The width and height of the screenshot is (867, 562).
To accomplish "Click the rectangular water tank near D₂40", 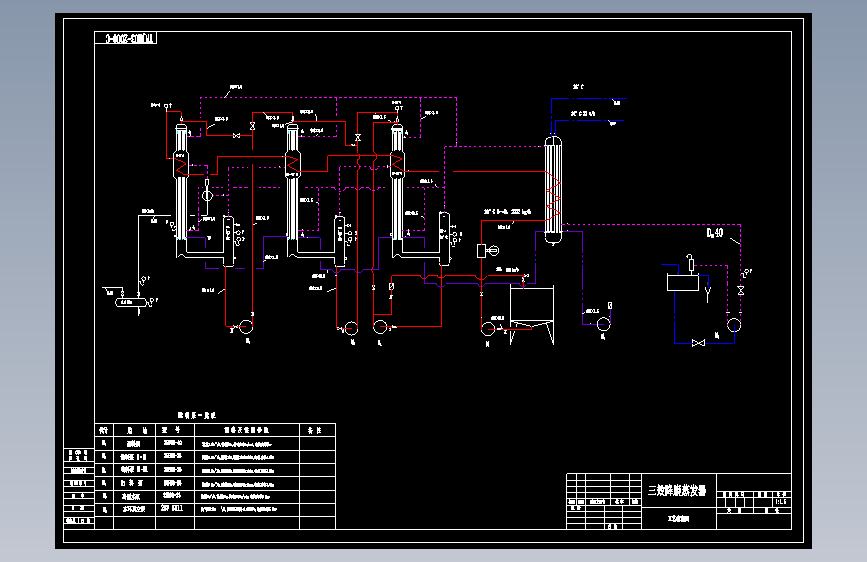I will [683, 282].
